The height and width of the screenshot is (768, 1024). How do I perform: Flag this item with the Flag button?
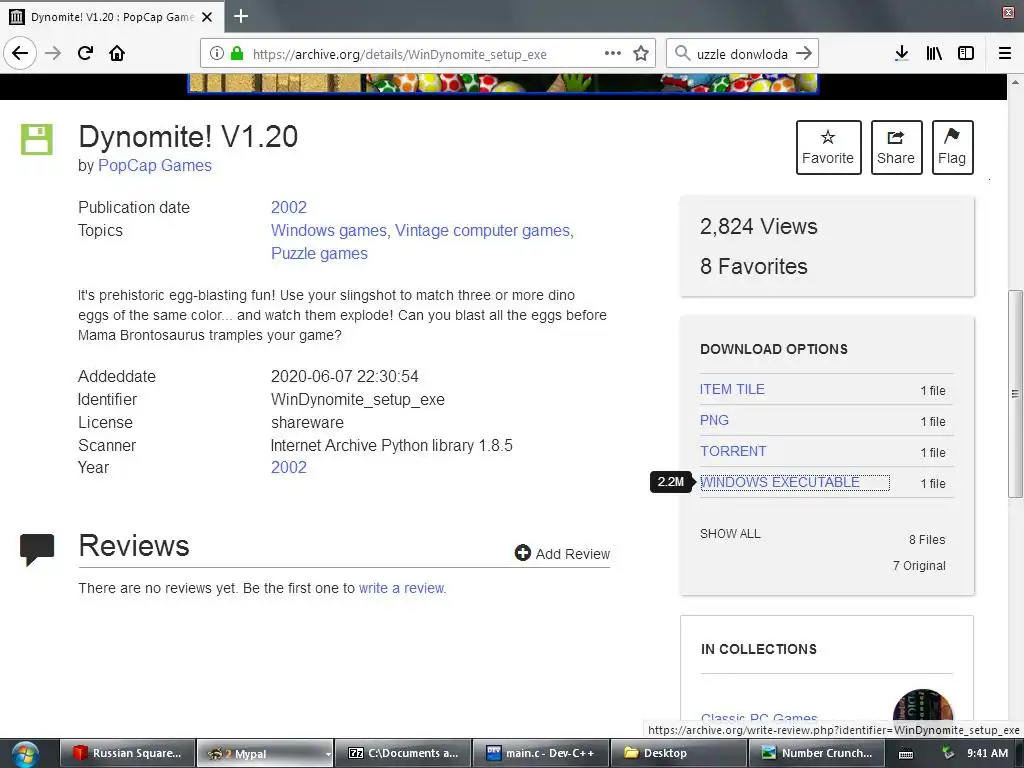(x=952, y=147)
